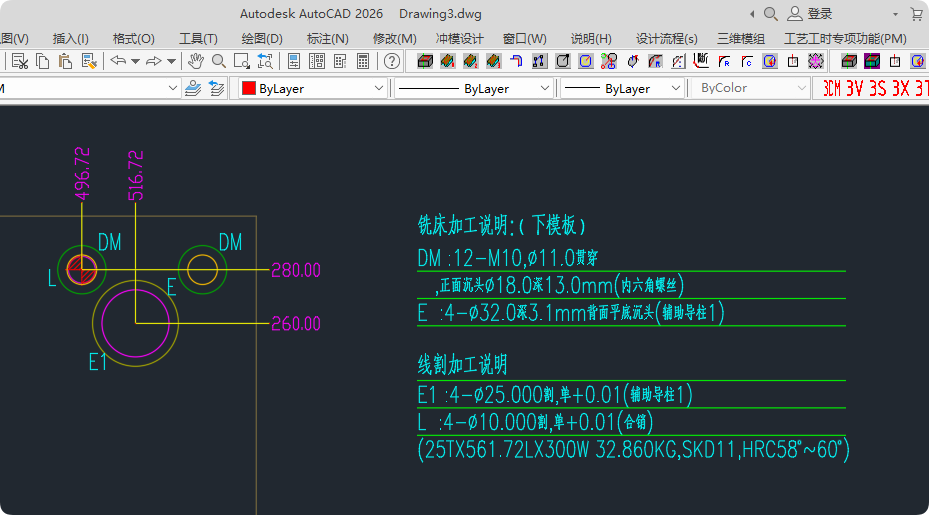Click the red 3V toolbar button

click(854, 88)
